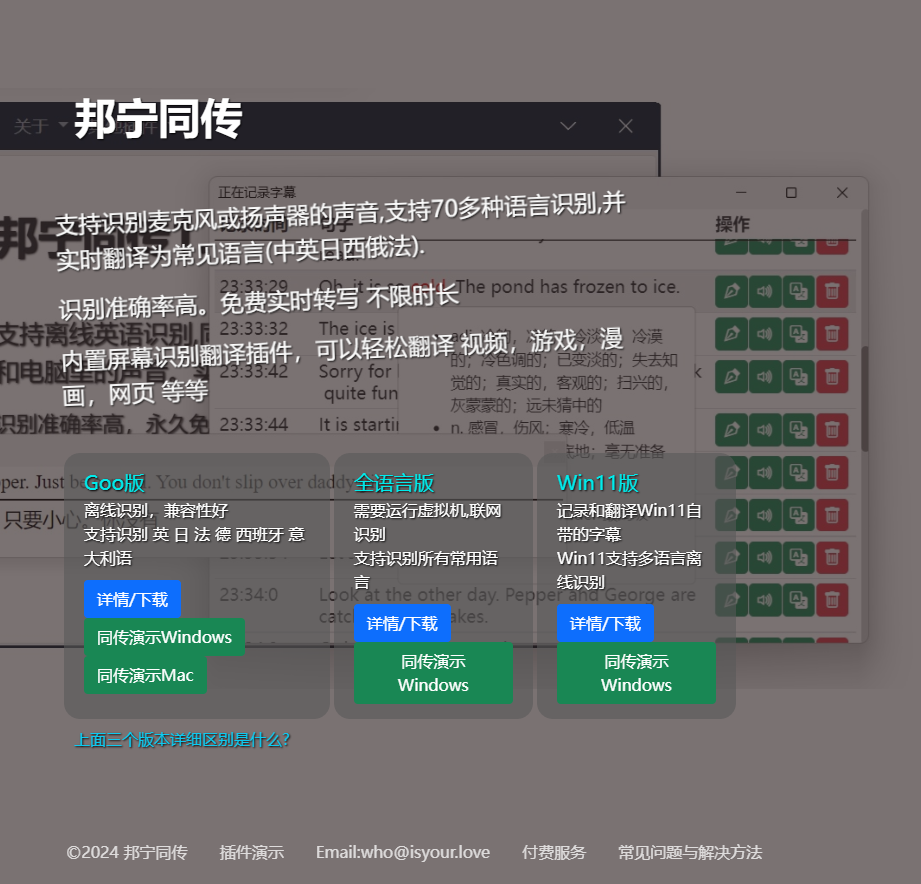Close the dark 邦宁同传 window with its X

[626, 126]
